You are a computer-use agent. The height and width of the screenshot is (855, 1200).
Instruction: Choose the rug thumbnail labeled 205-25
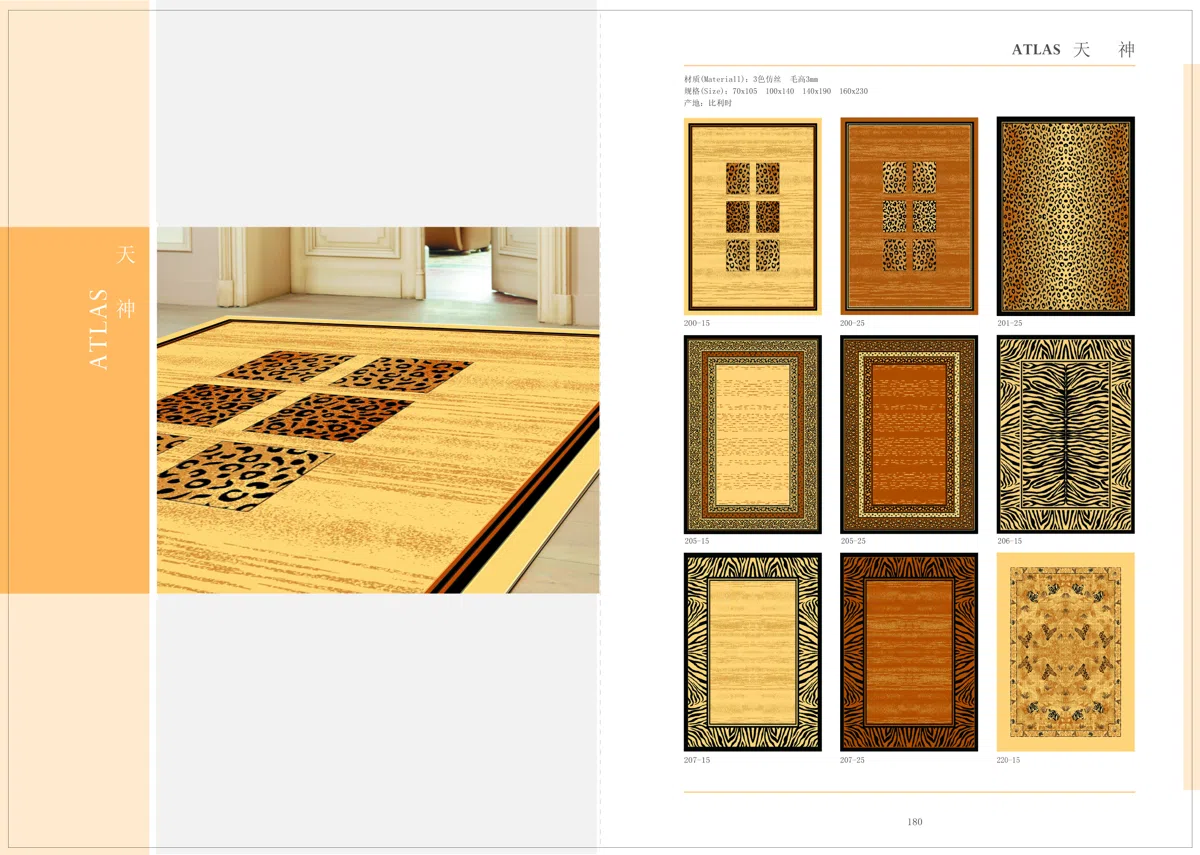[x=909, y=434]
